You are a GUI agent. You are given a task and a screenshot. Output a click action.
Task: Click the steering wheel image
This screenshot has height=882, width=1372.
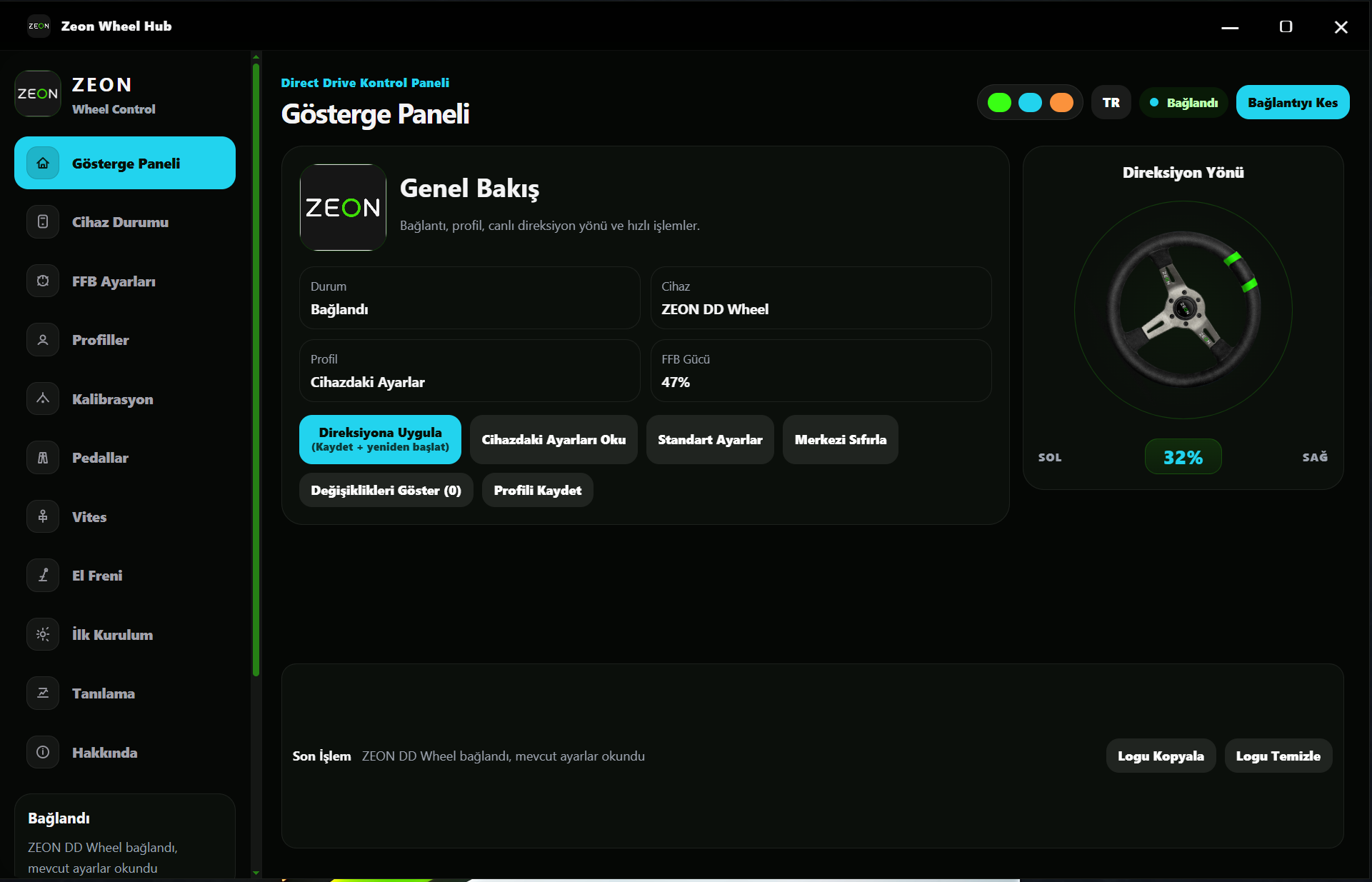(x=1183, y=309)
